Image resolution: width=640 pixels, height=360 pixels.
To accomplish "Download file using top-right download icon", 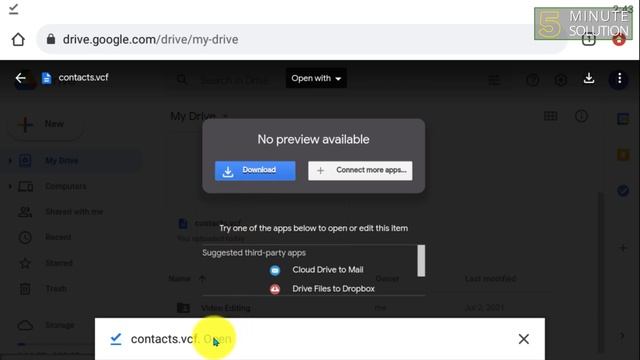I will pyautogui.click(x=589, y=78).
